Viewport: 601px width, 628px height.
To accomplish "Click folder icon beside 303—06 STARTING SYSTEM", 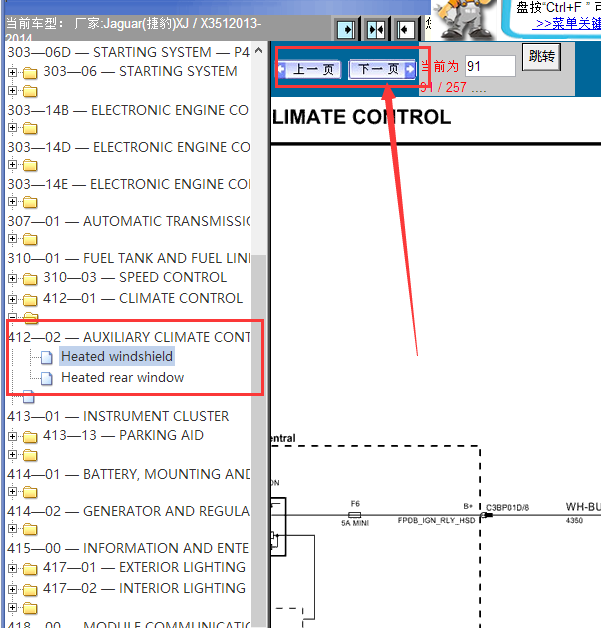I will point(30,73).
